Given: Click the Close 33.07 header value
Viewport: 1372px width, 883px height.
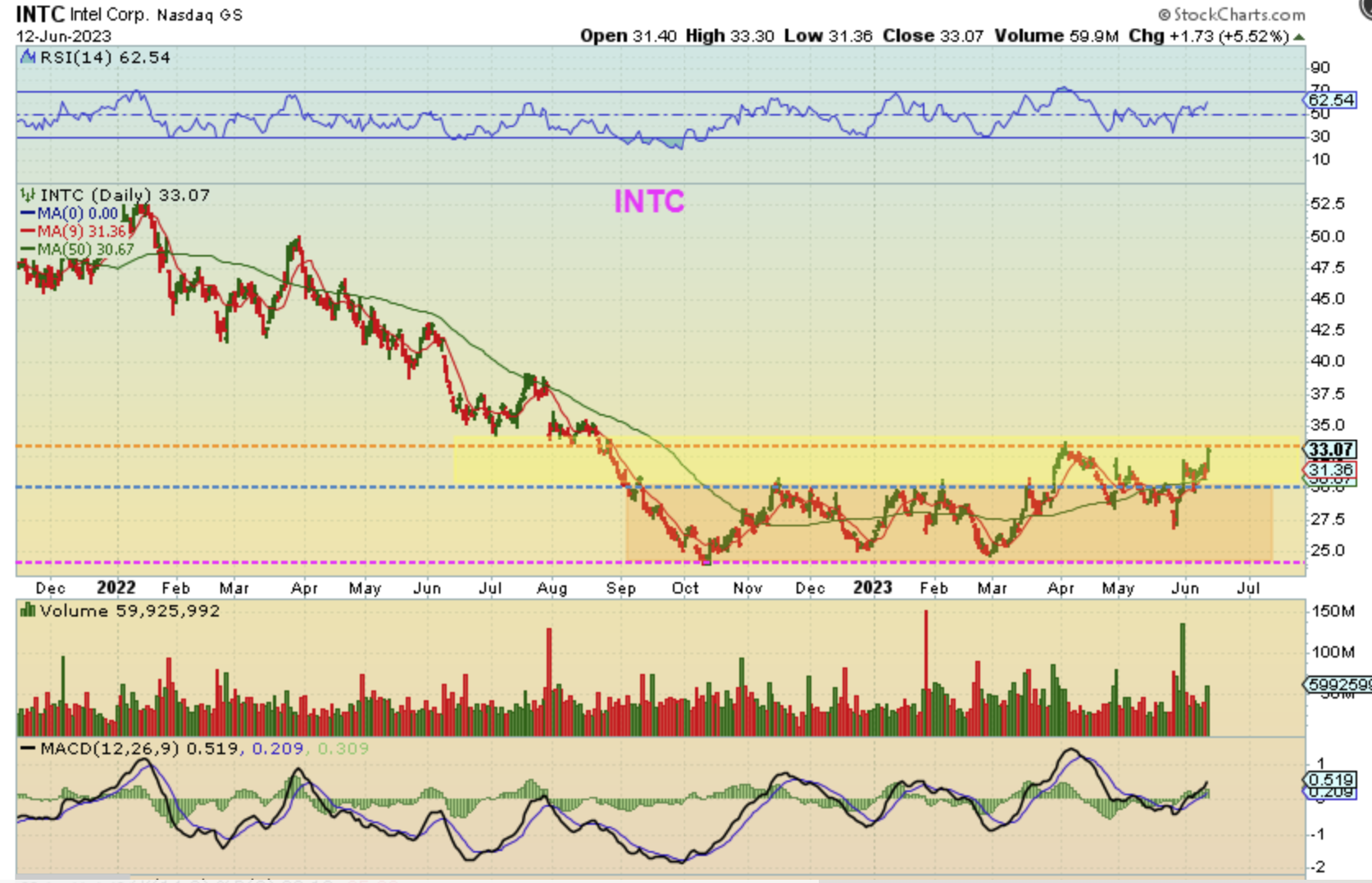Looking at the screenshot, I should 933,36.
